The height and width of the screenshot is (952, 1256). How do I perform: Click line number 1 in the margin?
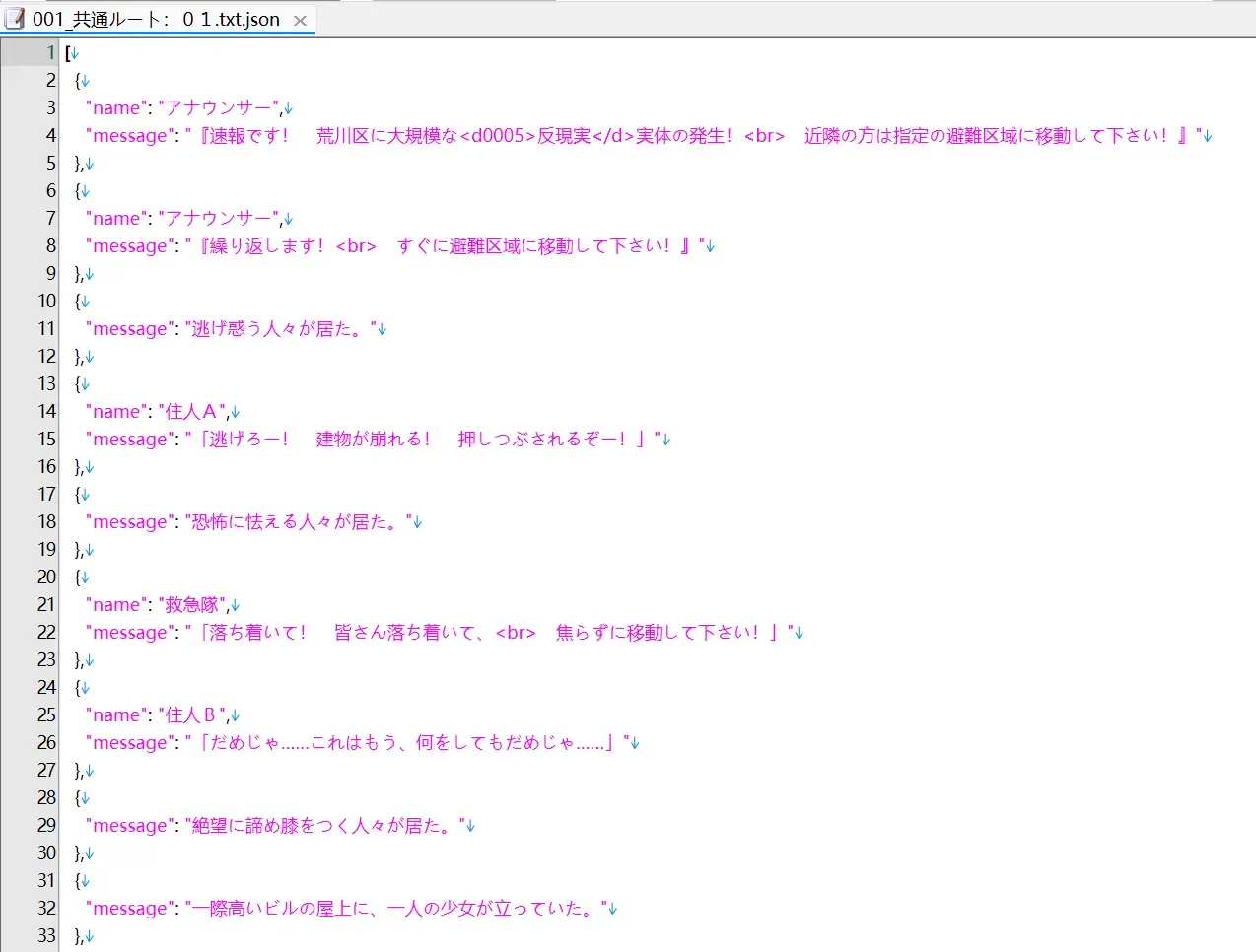[51, 53]
